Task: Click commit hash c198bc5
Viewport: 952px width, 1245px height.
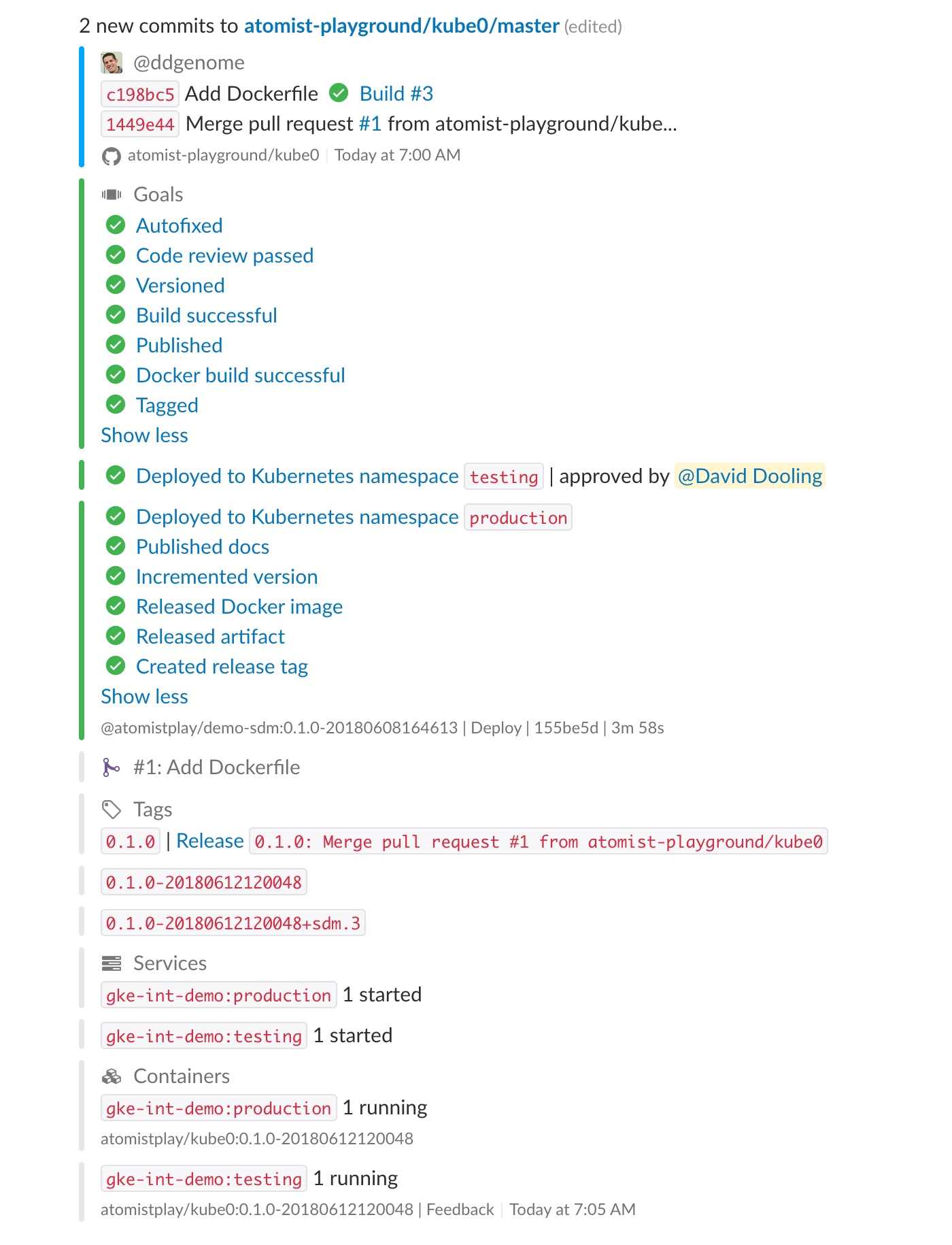Action: [140, 94]
